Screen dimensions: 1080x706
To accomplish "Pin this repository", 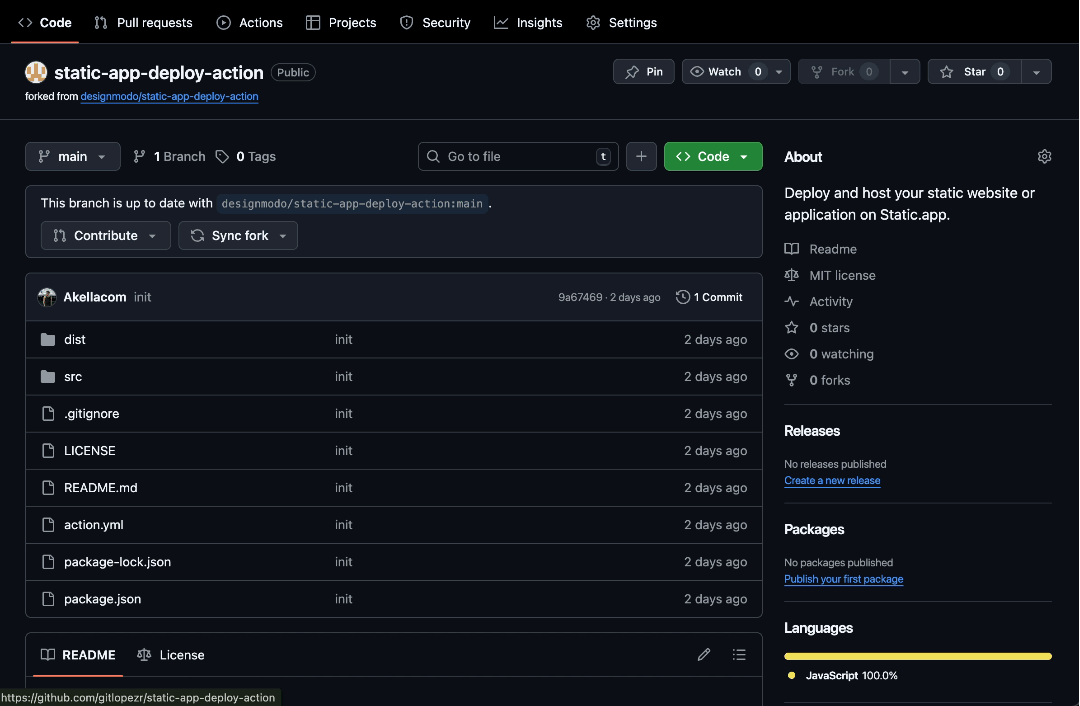I will (x=643, y=72).
